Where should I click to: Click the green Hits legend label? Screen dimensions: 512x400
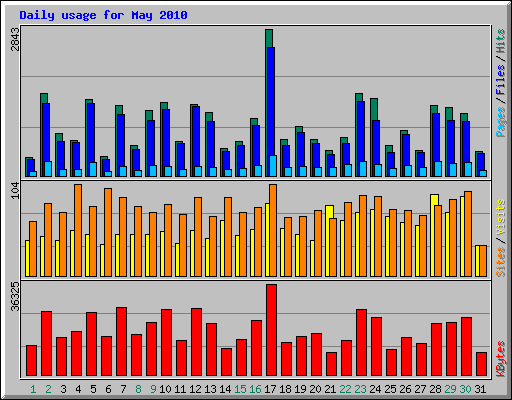coord(500,41)
